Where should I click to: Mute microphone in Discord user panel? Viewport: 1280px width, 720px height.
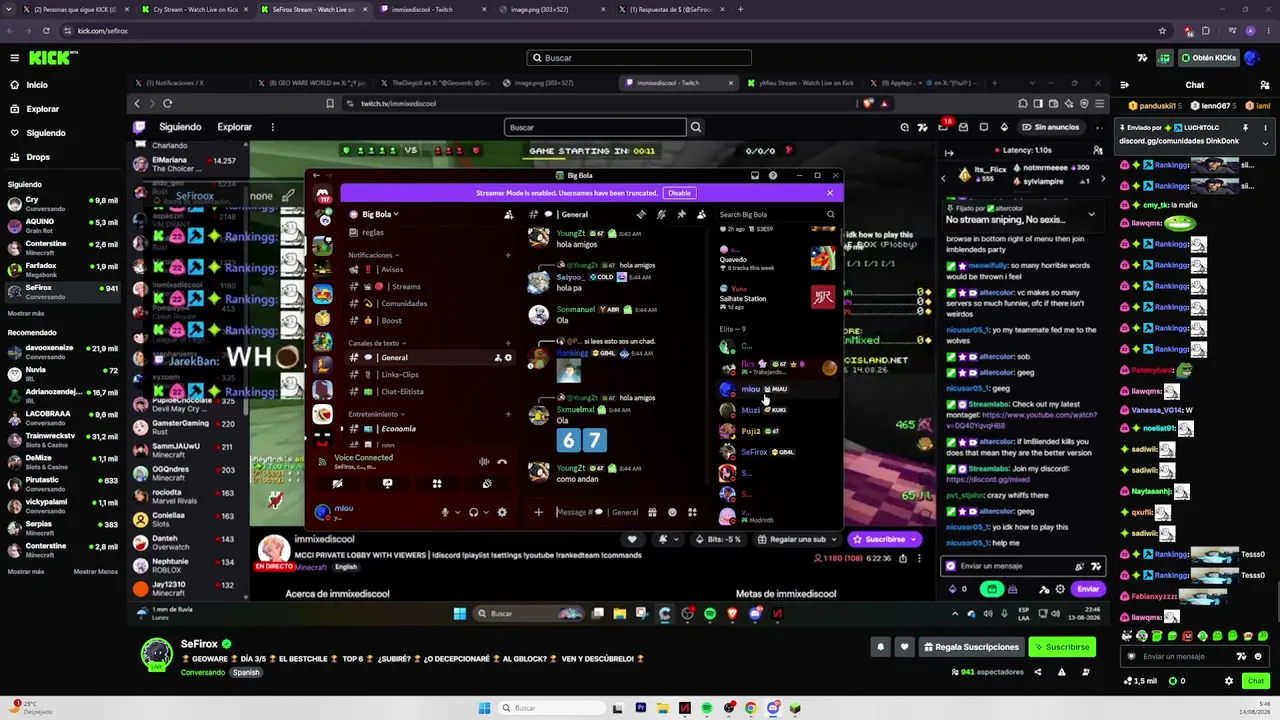[x=445, y=513]
